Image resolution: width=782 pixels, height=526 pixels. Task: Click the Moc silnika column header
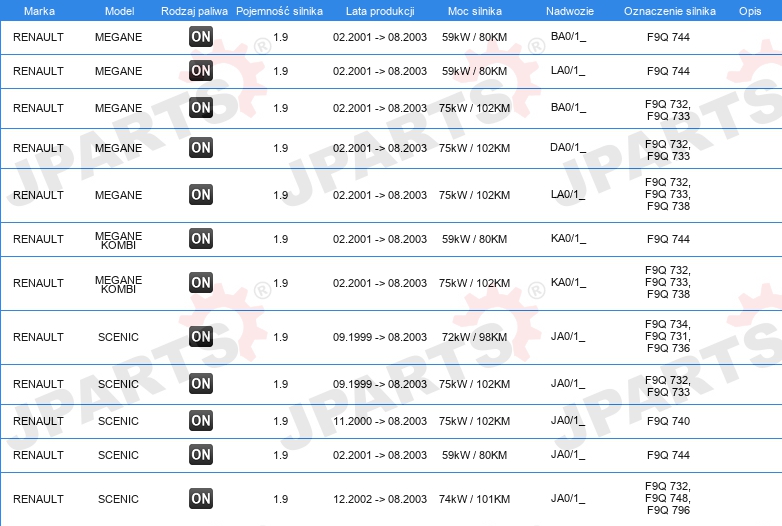pos(475,11)
